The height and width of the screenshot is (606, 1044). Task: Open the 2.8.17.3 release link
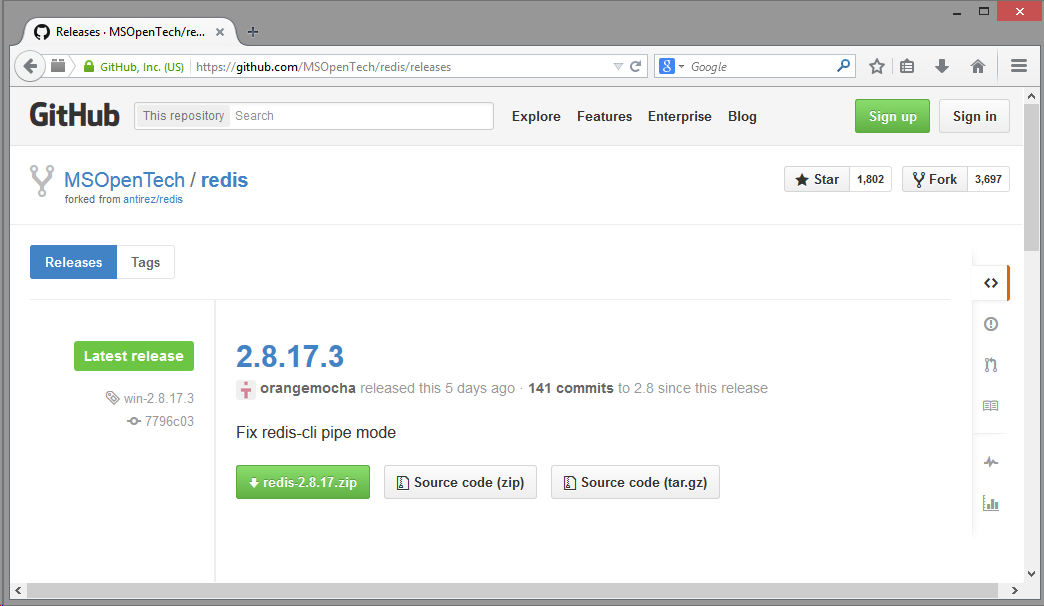click(290, 356)
